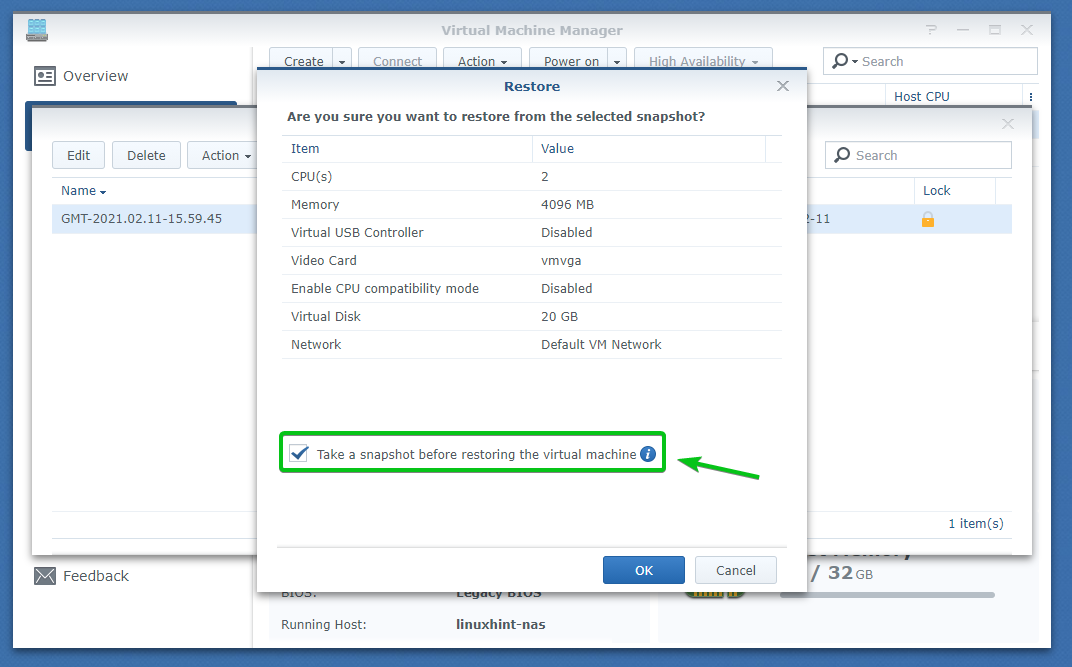1072x667 pixels.
Task: Click the Overview panel icon
Action: tap(45, 76)
